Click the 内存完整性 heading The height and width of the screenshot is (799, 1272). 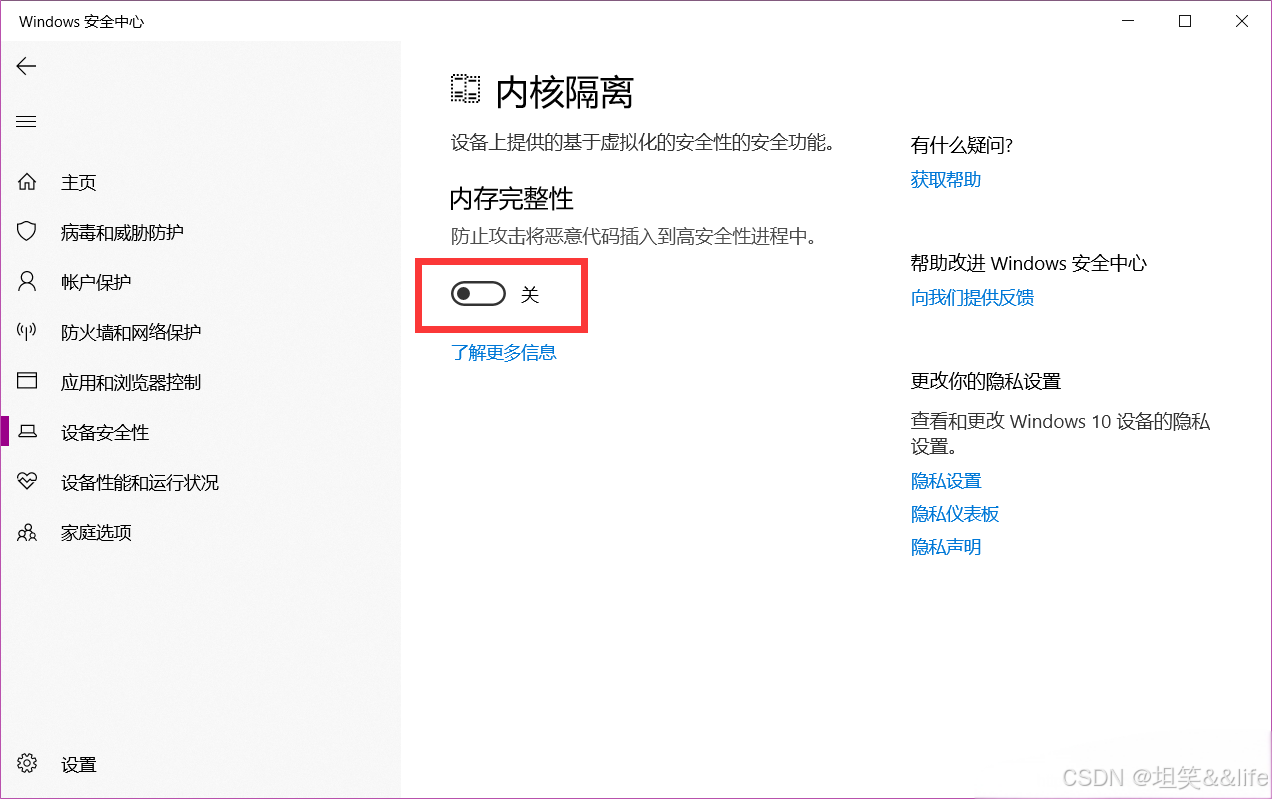click(512, 199)
